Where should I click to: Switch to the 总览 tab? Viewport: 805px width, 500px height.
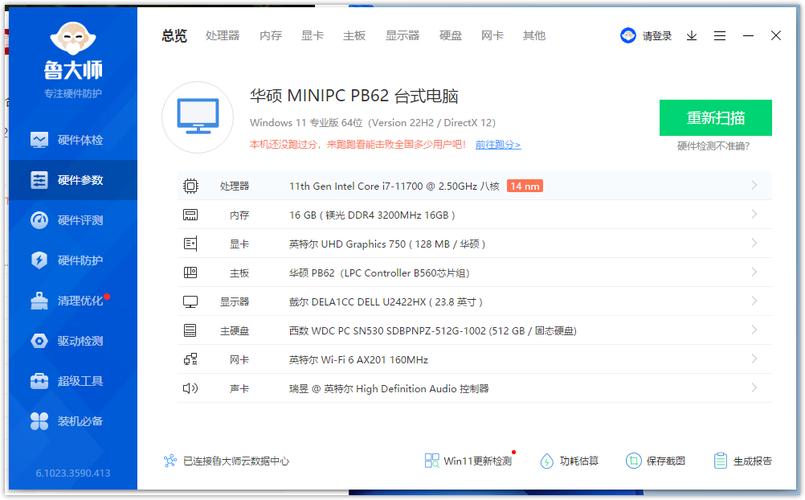click(x=174, y=35)
